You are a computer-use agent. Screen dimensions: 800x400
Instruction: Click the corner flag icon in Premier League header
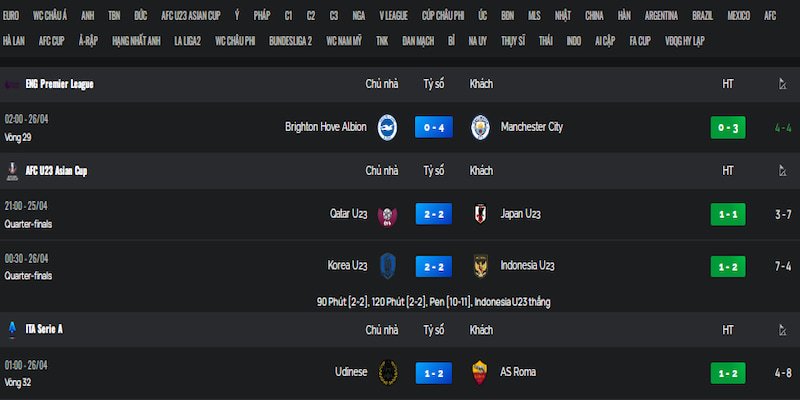pyautogui.click(x=782, y=84)
